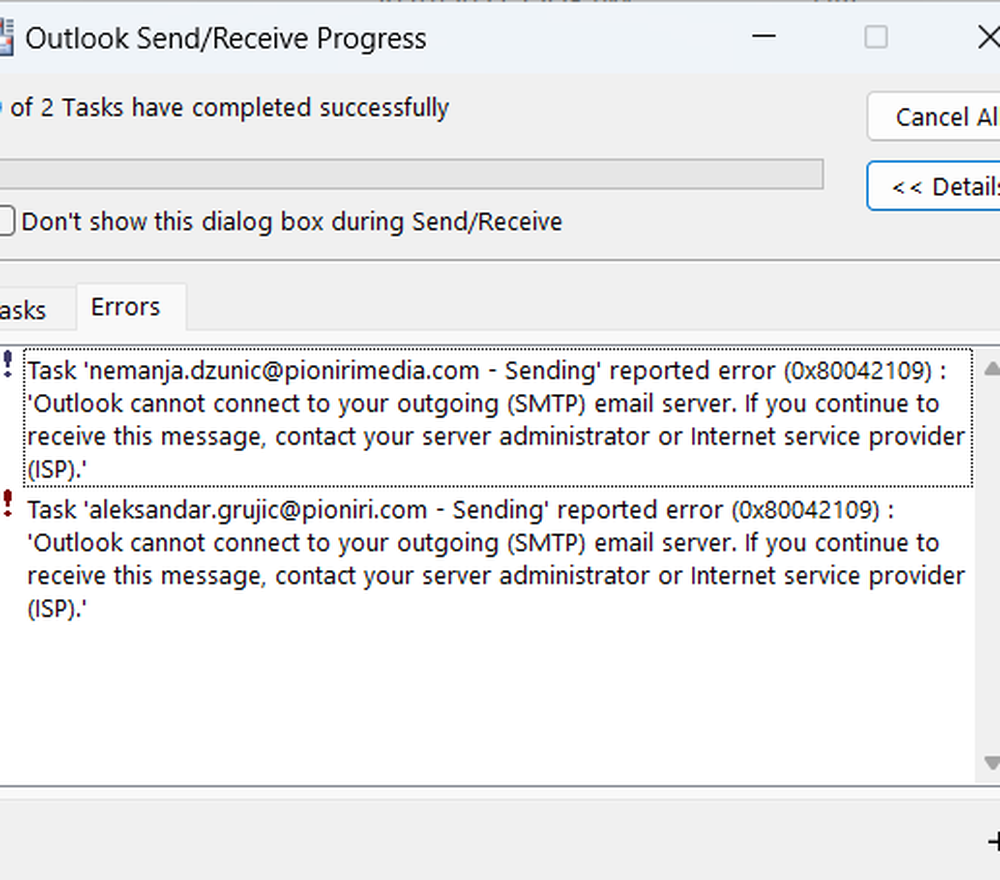Click the exclamation icon beside the nemanja.dzunic error
The image size is (1000, 880).
pos(9,363)
